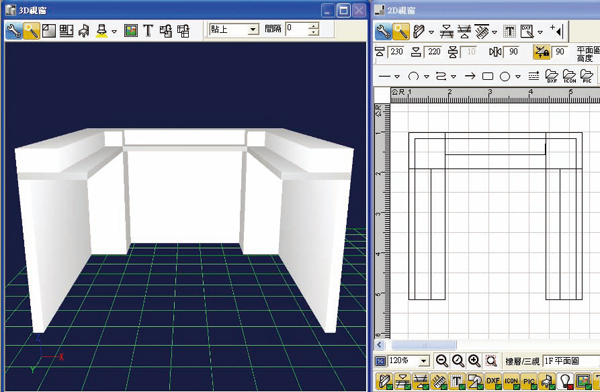Select the rectangle drawing tool
The image size is (600, 392).
(x=488, y=76)
